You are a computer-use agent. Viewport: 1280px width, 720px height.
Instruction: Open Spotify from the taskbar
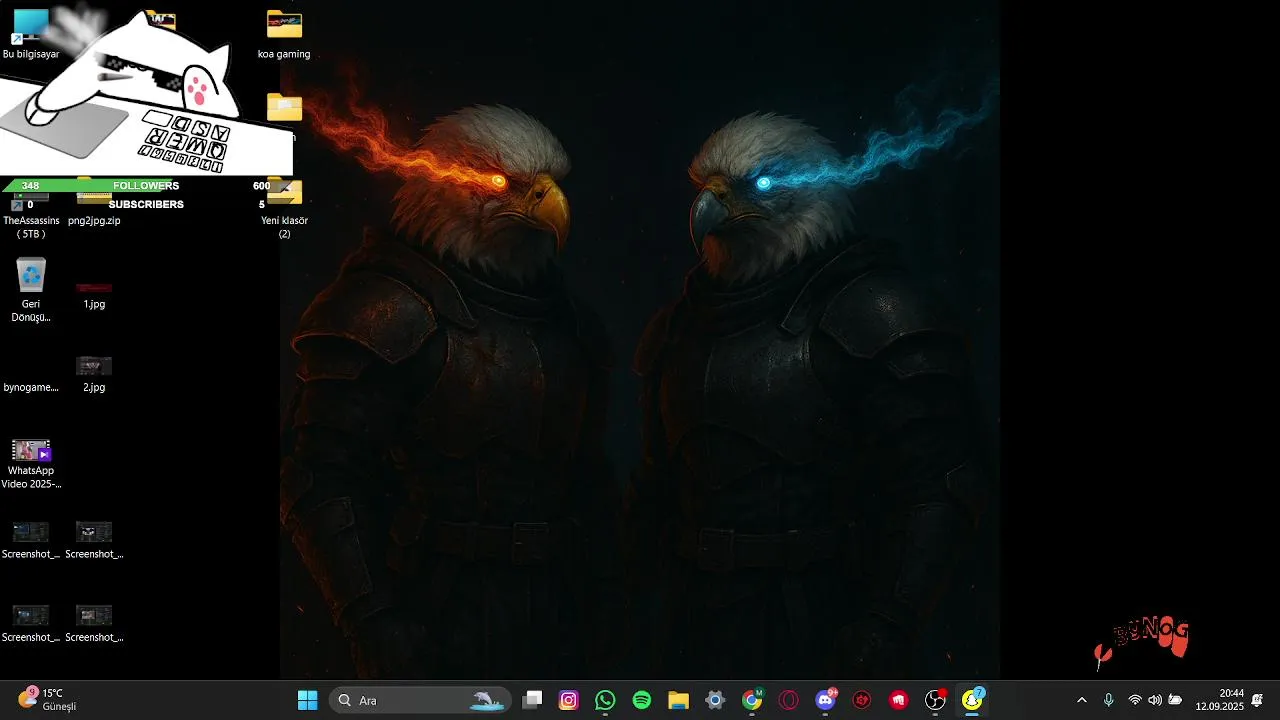[642, 700]
